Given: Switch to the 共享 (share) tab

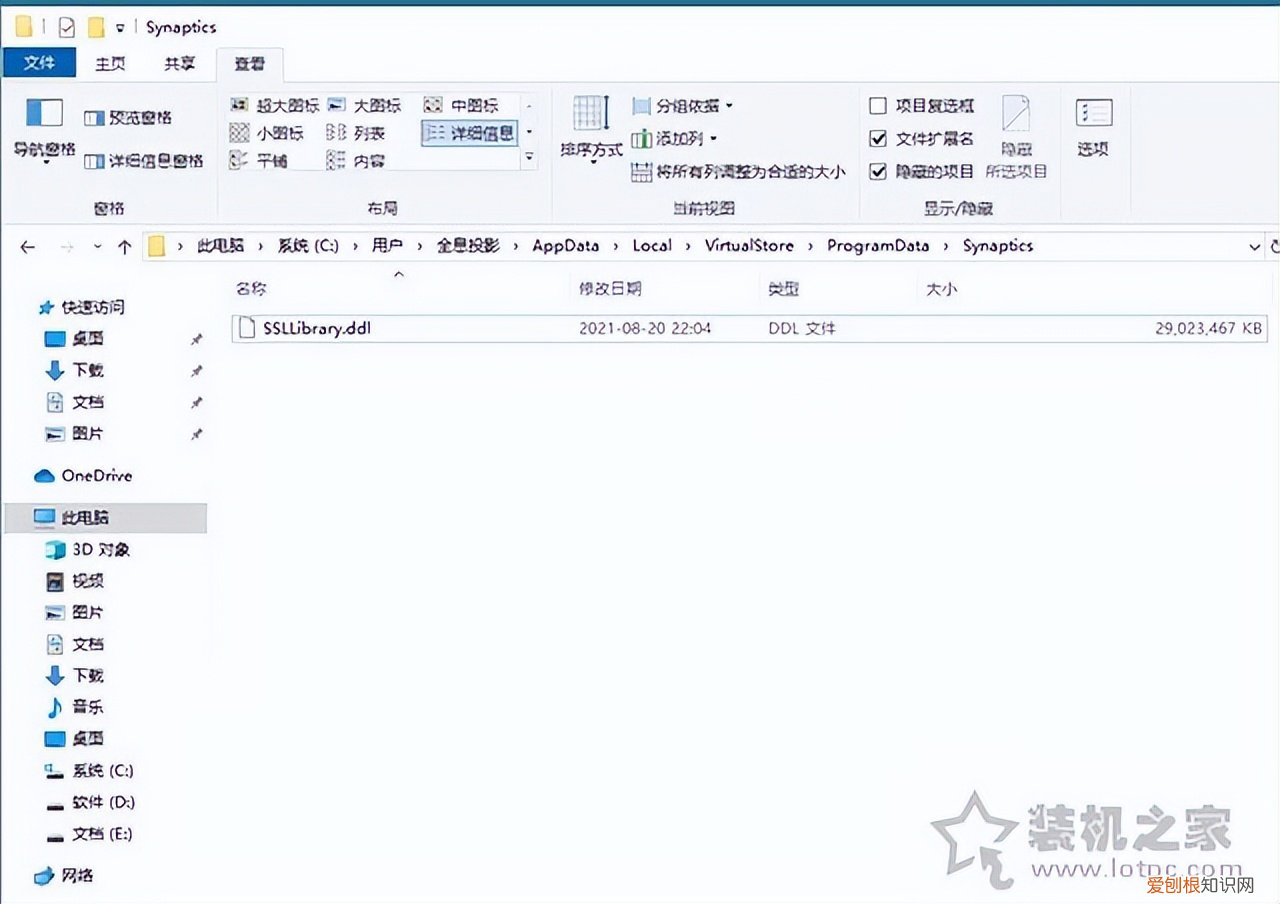Looking at the screenshot, I should click(178, 63).
